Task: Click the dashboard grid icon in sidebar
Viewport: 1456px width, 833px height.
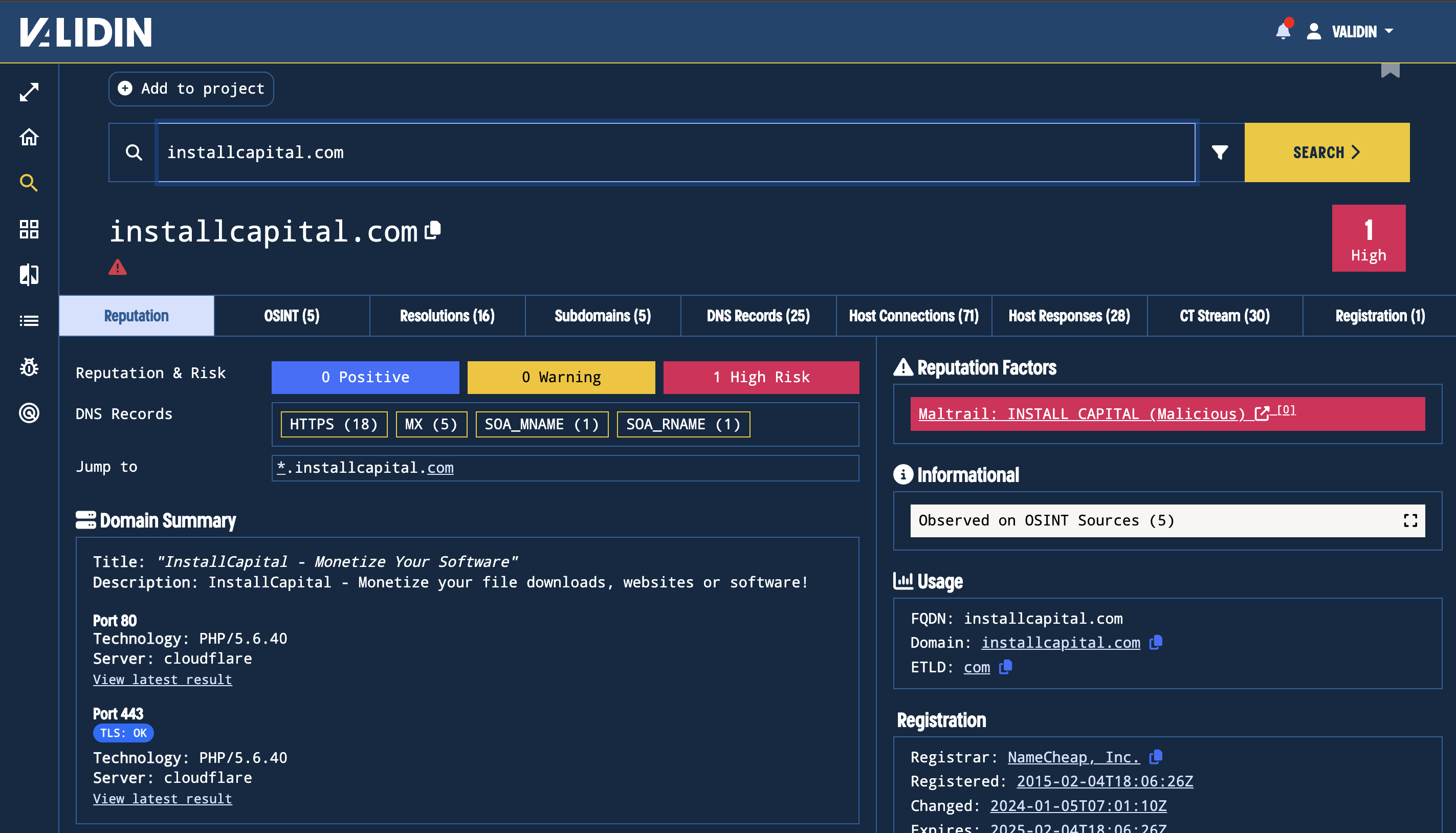Action: [x=28, y=228]
